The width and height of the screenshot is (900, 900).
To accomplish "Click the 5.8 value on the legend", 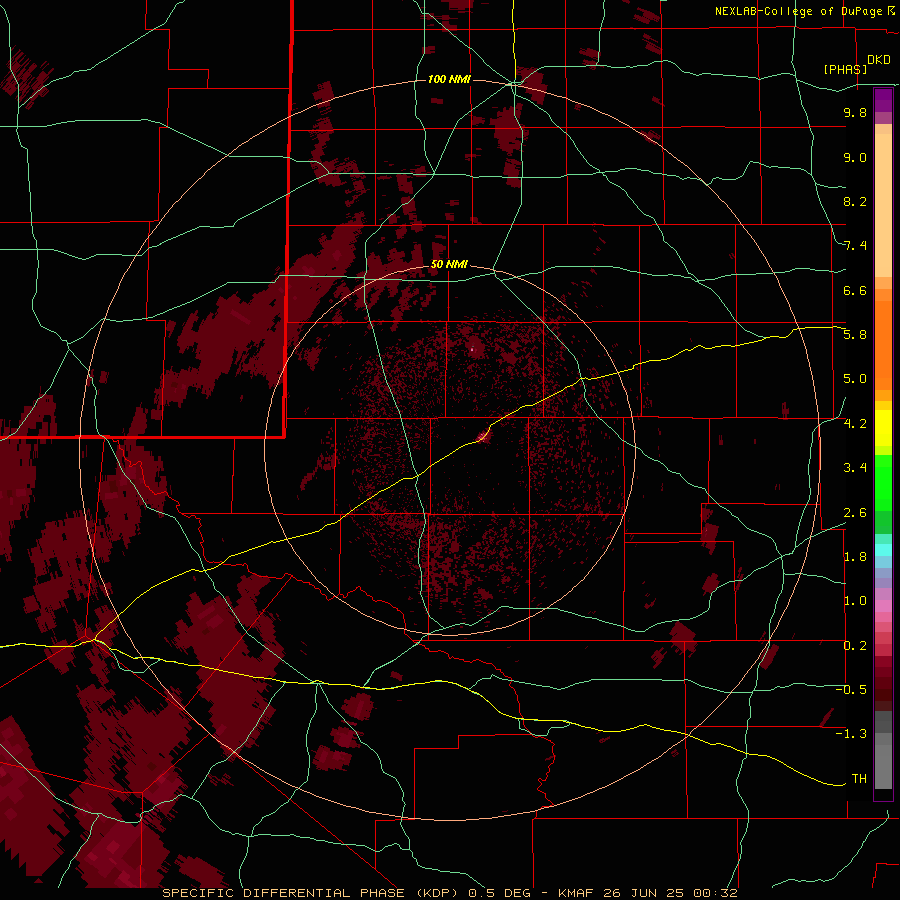I will [x=855, y=335].
